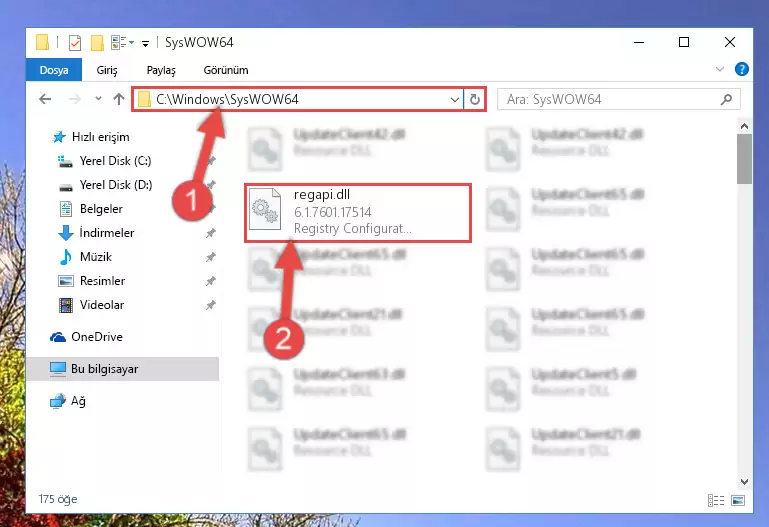Open Müzik folder in sidebar
The width and height of the screenshot is (769, 527).
(96, 257)
